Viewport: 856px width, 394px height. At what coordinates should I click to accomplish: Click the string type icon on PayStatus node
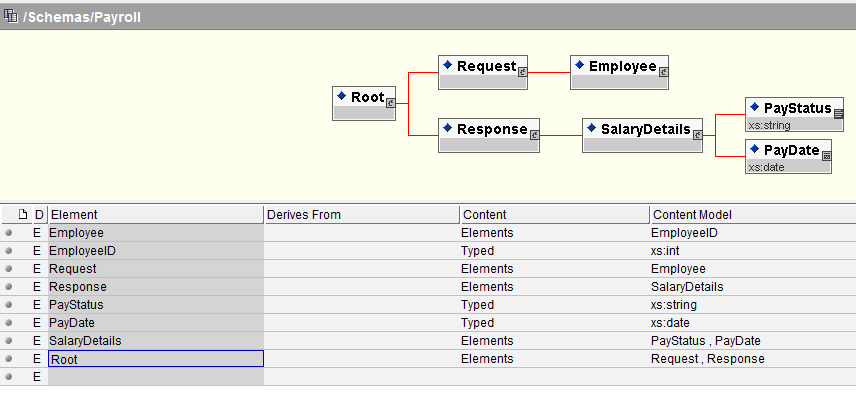(x=839, y=114)
